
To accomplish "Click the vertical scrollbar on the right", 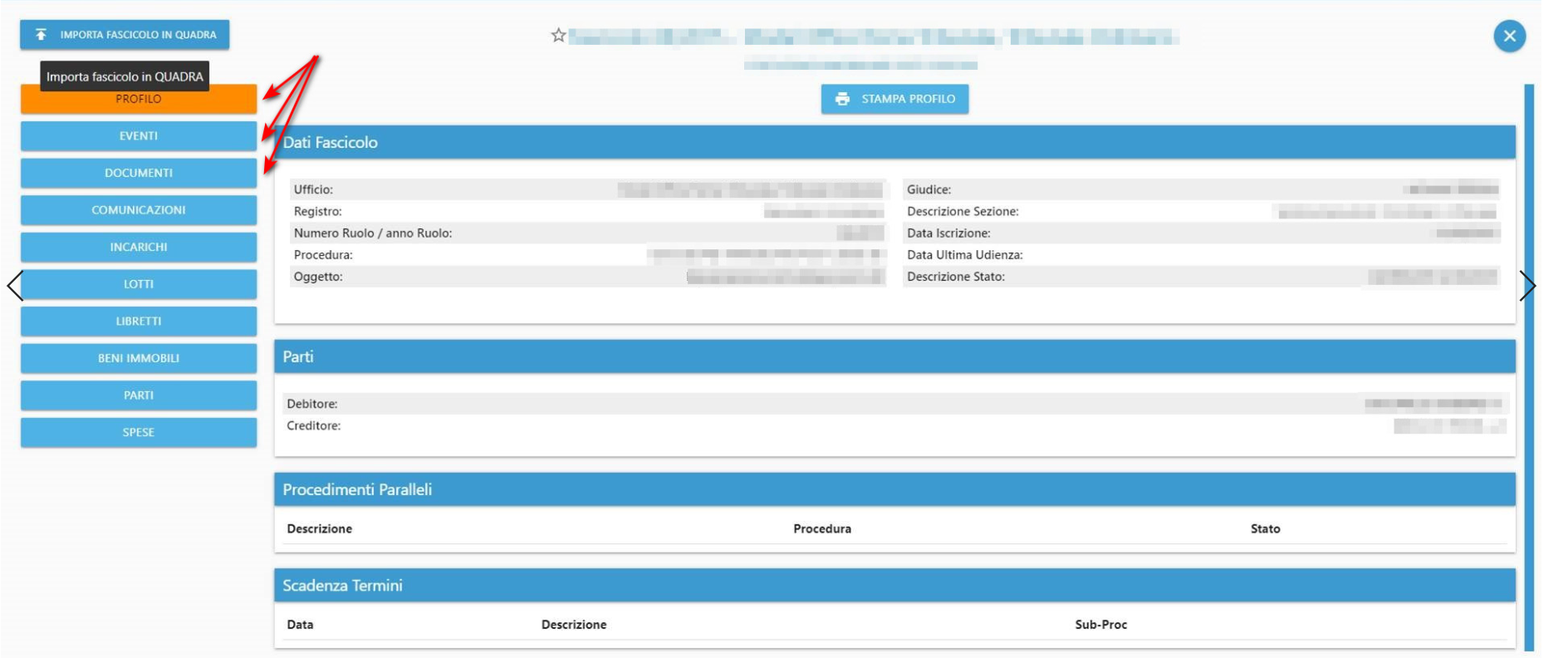I will (x=1529, y=366).
